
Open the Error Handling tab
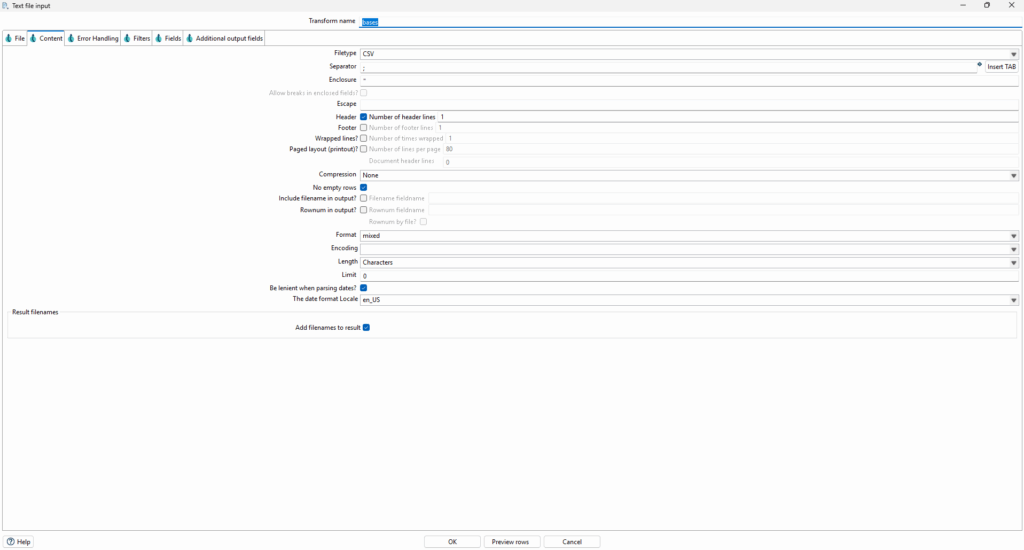click(93, 39)
